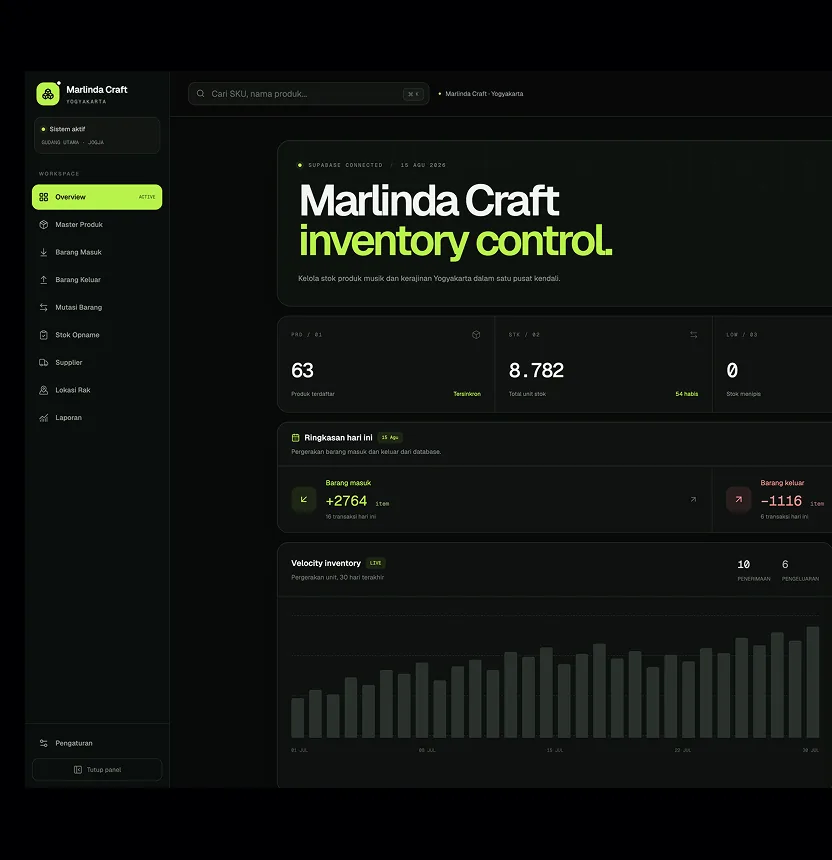Viewport: 832px width, 860px height.
Task: Click the Laporan chart icon
Action: tap(44, 418)
